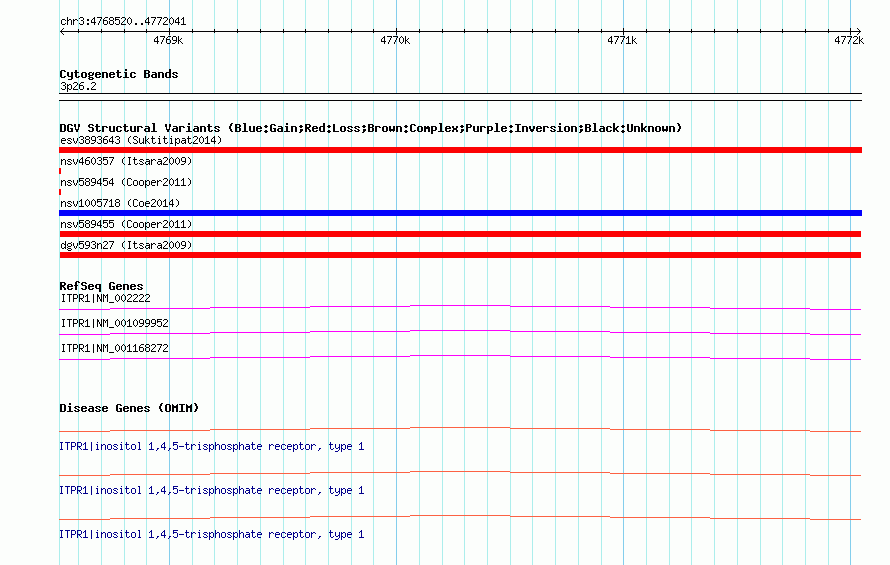Select the Disease Genes (OMIM) track heading

point(129,408)
